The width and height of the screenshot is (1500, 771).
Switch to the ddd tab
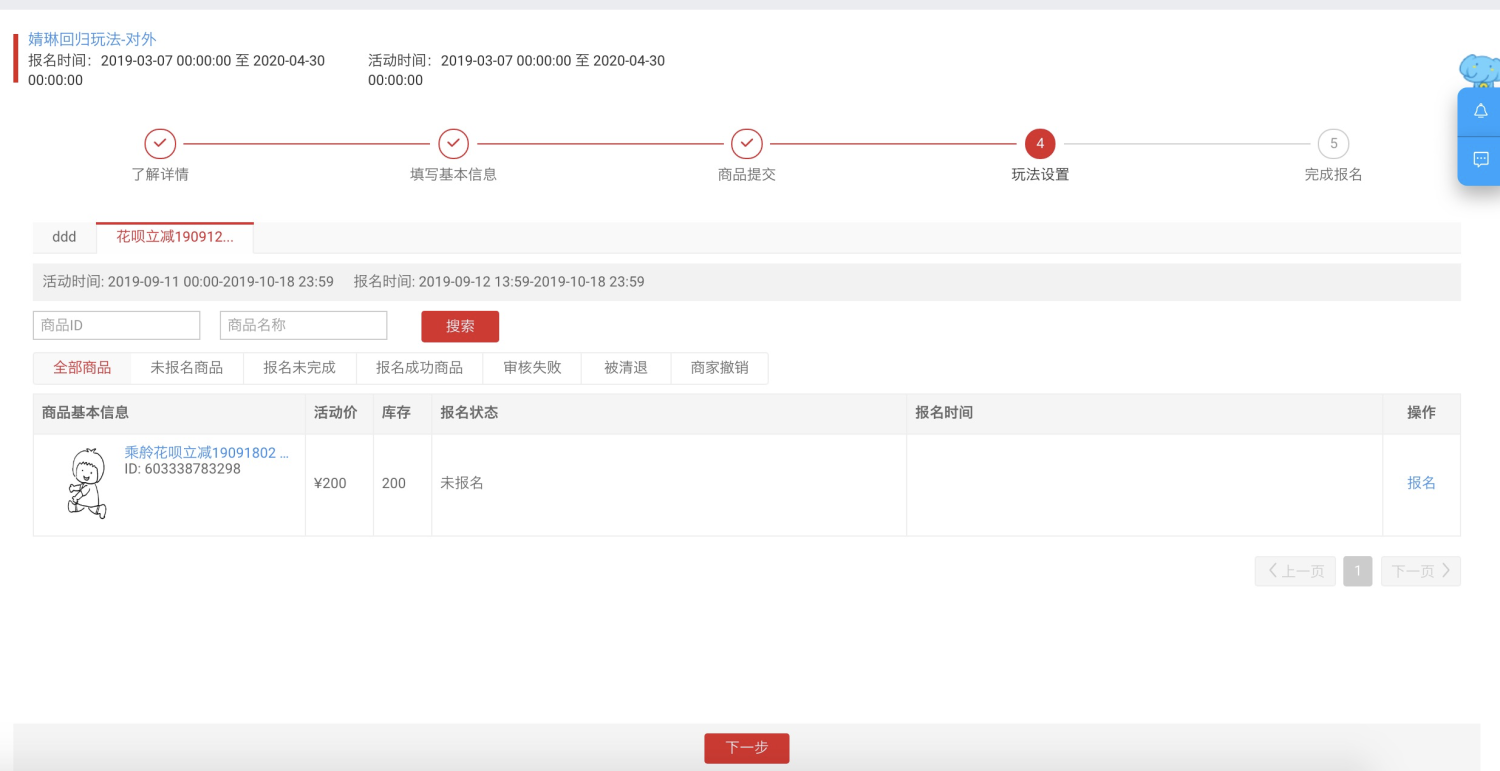tap(64, 237)
